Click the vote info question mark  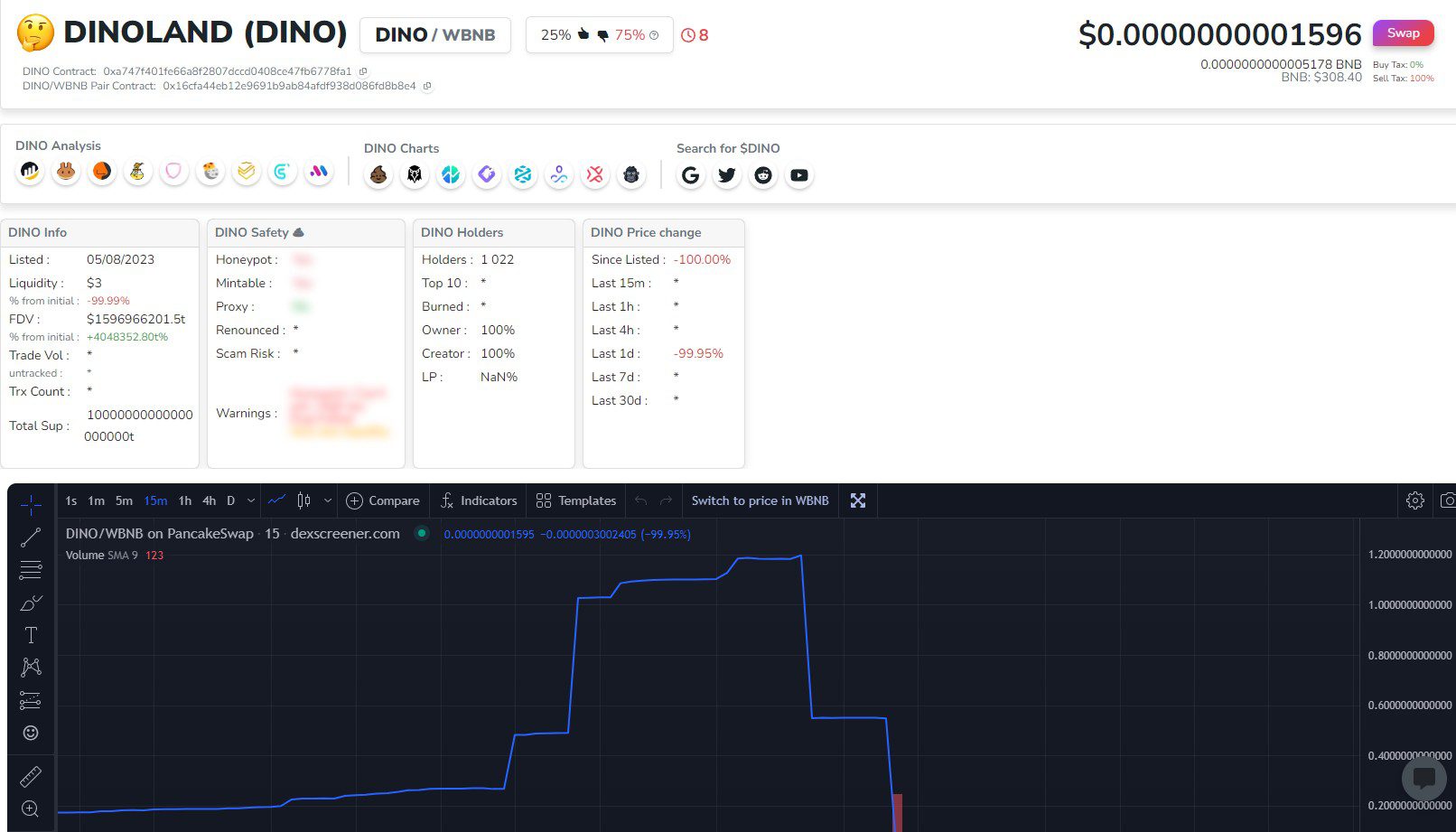click(x=654, y=35)
